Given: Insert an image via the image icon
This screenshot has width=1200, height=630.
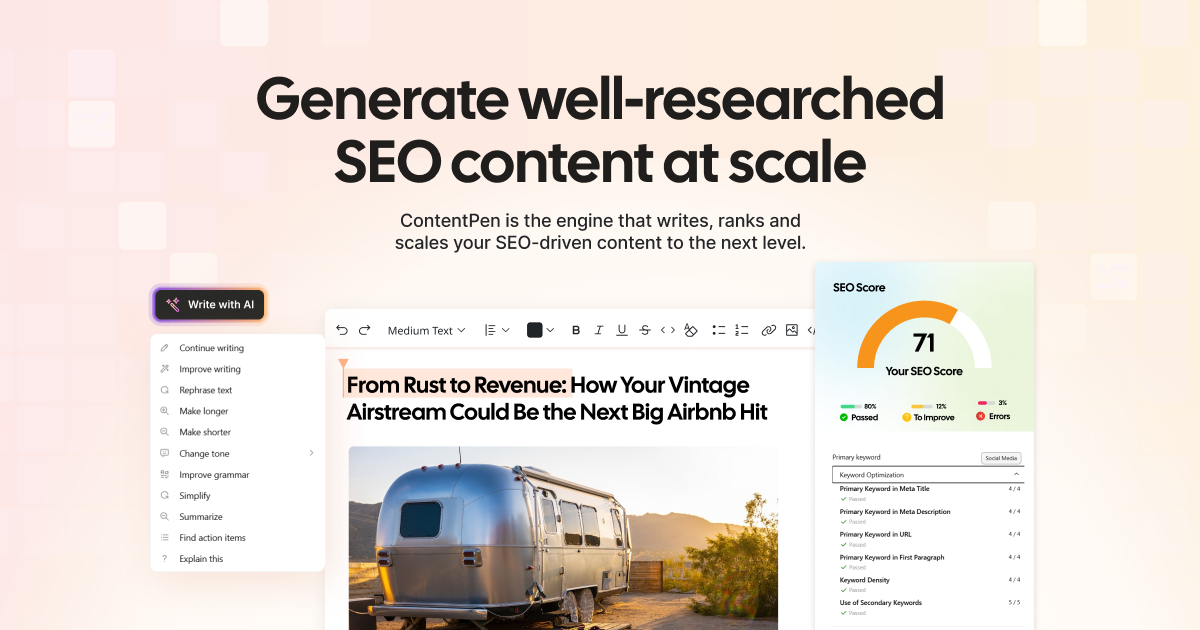Looking at the screenshot, I should pos(790,329).
